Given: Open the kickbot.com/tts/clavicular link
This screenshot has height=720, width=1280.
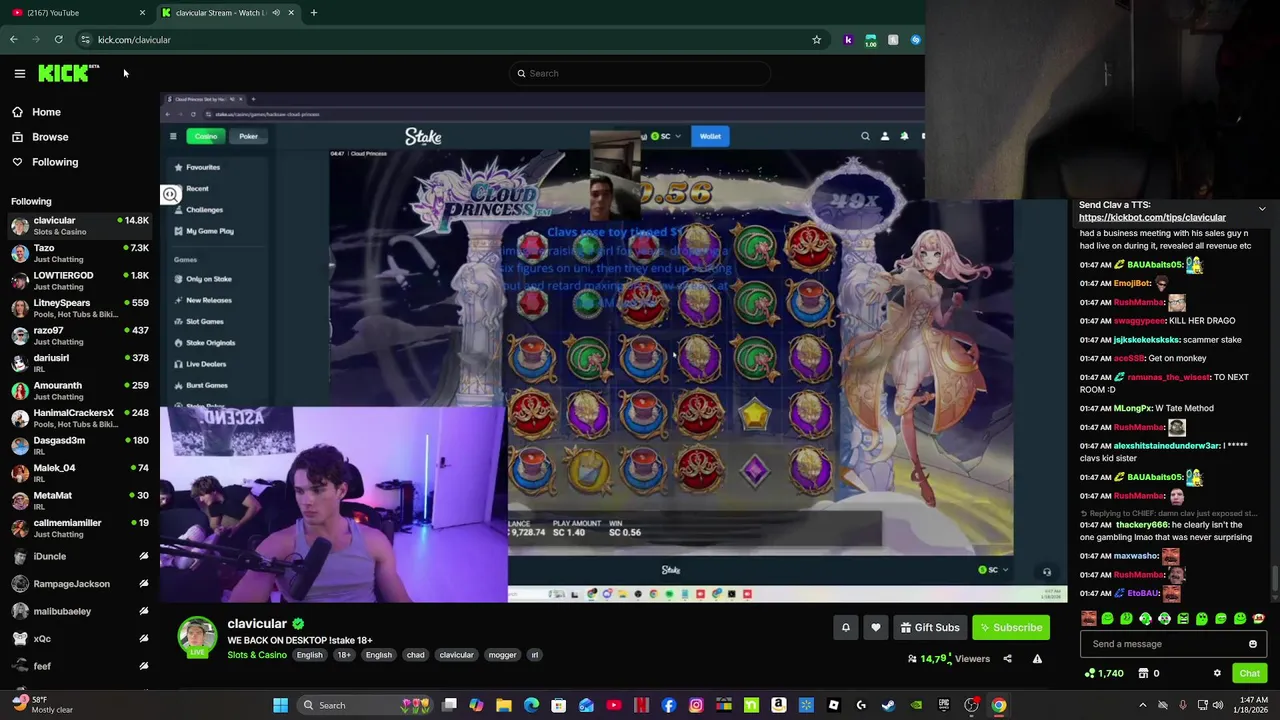Looking at the screenshot, I should (1152, 218).
